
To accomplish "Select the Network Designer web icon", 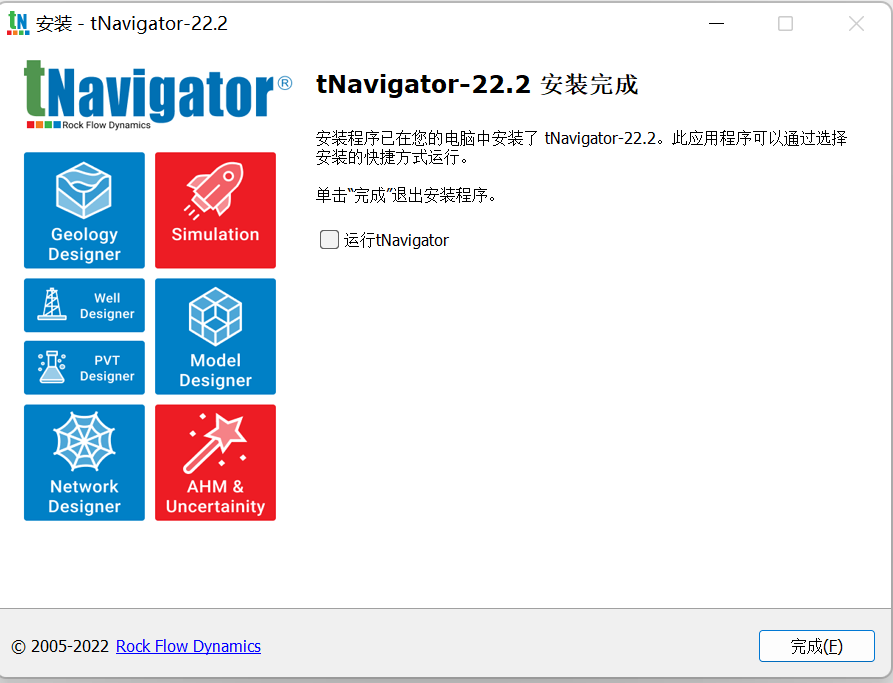I will click(x=84, y=462).
